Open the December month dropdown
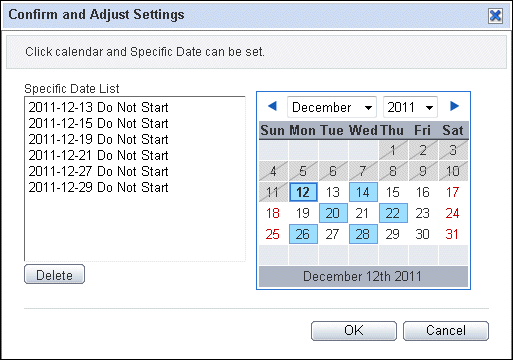This screenshot has height=360, width=513. tap(332, 107)
